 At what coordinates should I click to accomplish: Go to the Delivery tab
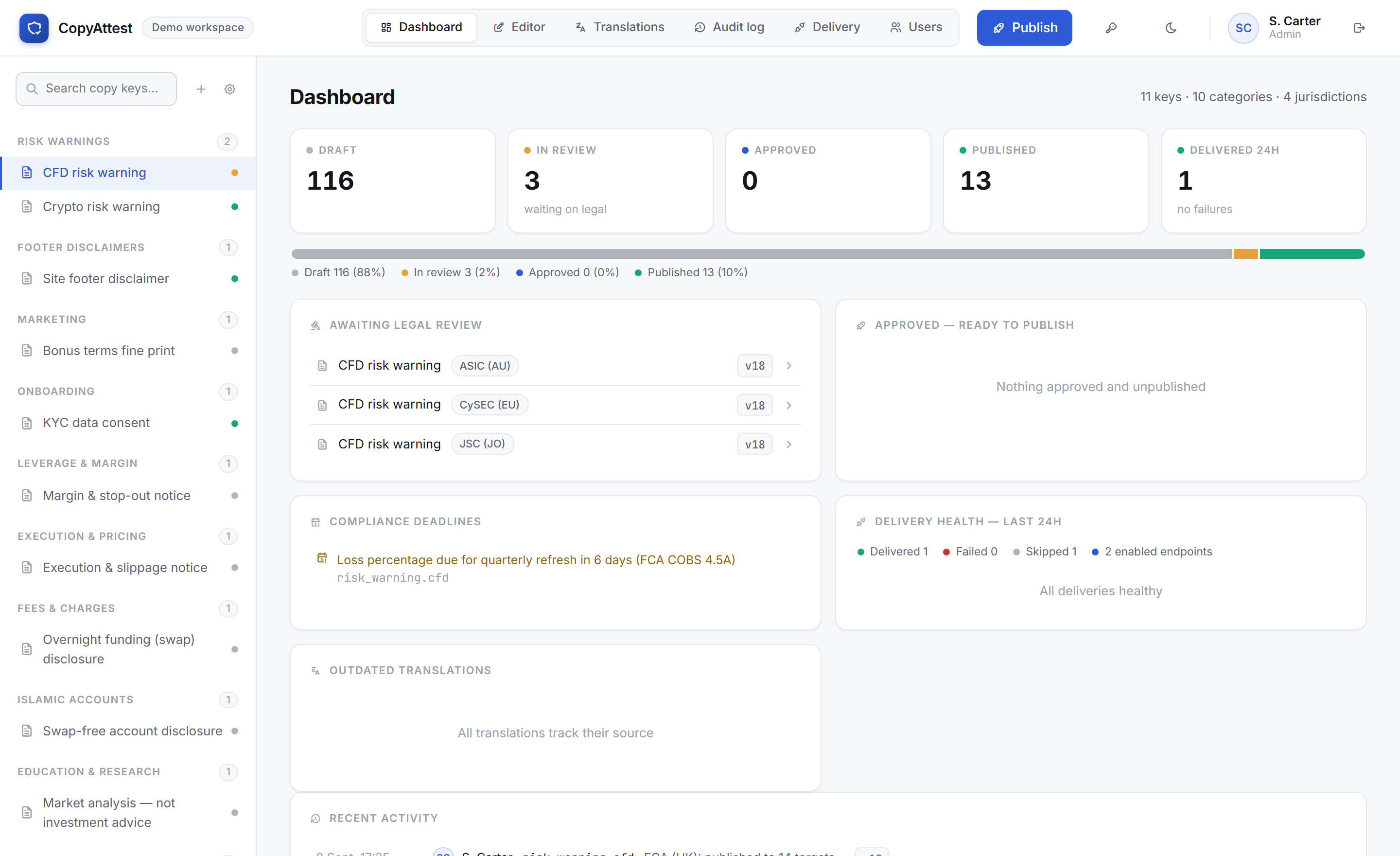[827, 27]
